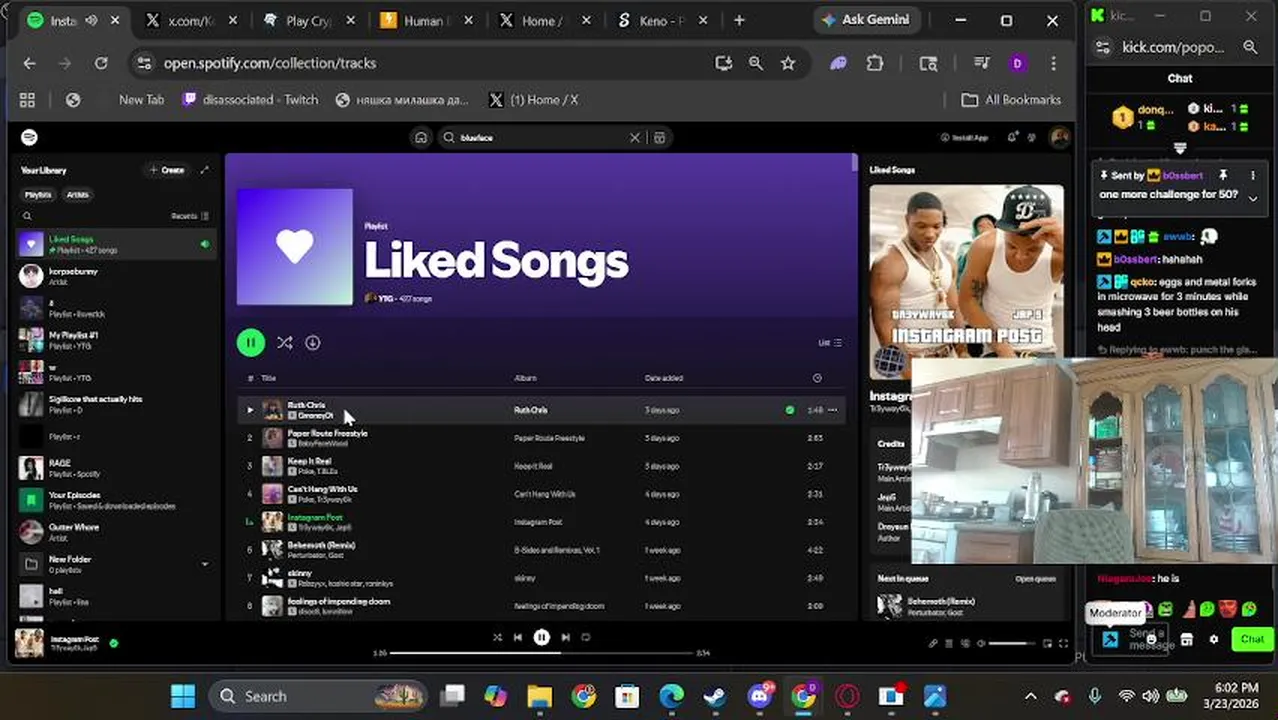Screen dimensions: 1278x720
Task: Open My Playlist #1 in sidebar
Action: (117, 340)
